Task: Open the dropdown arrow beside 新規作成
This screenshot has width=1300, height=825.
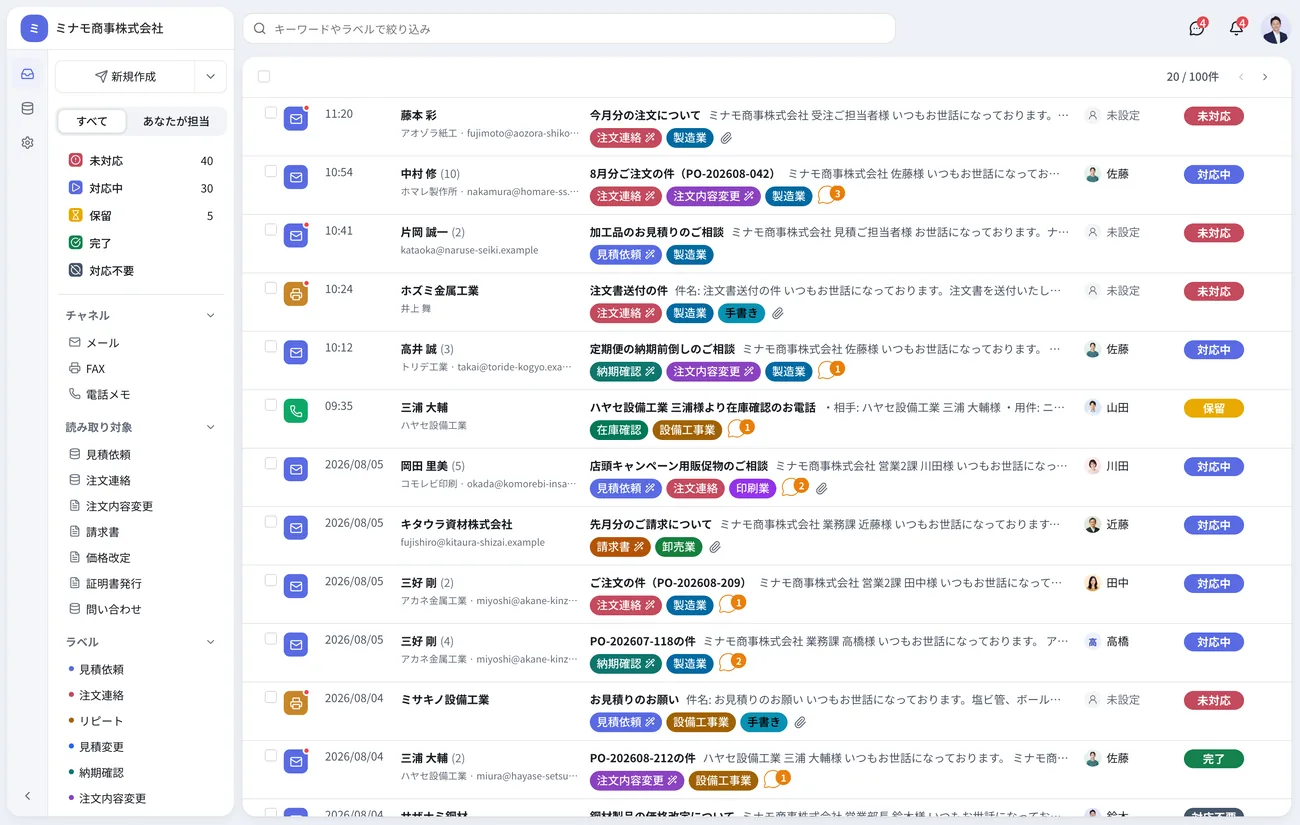Action: (210, 77)
